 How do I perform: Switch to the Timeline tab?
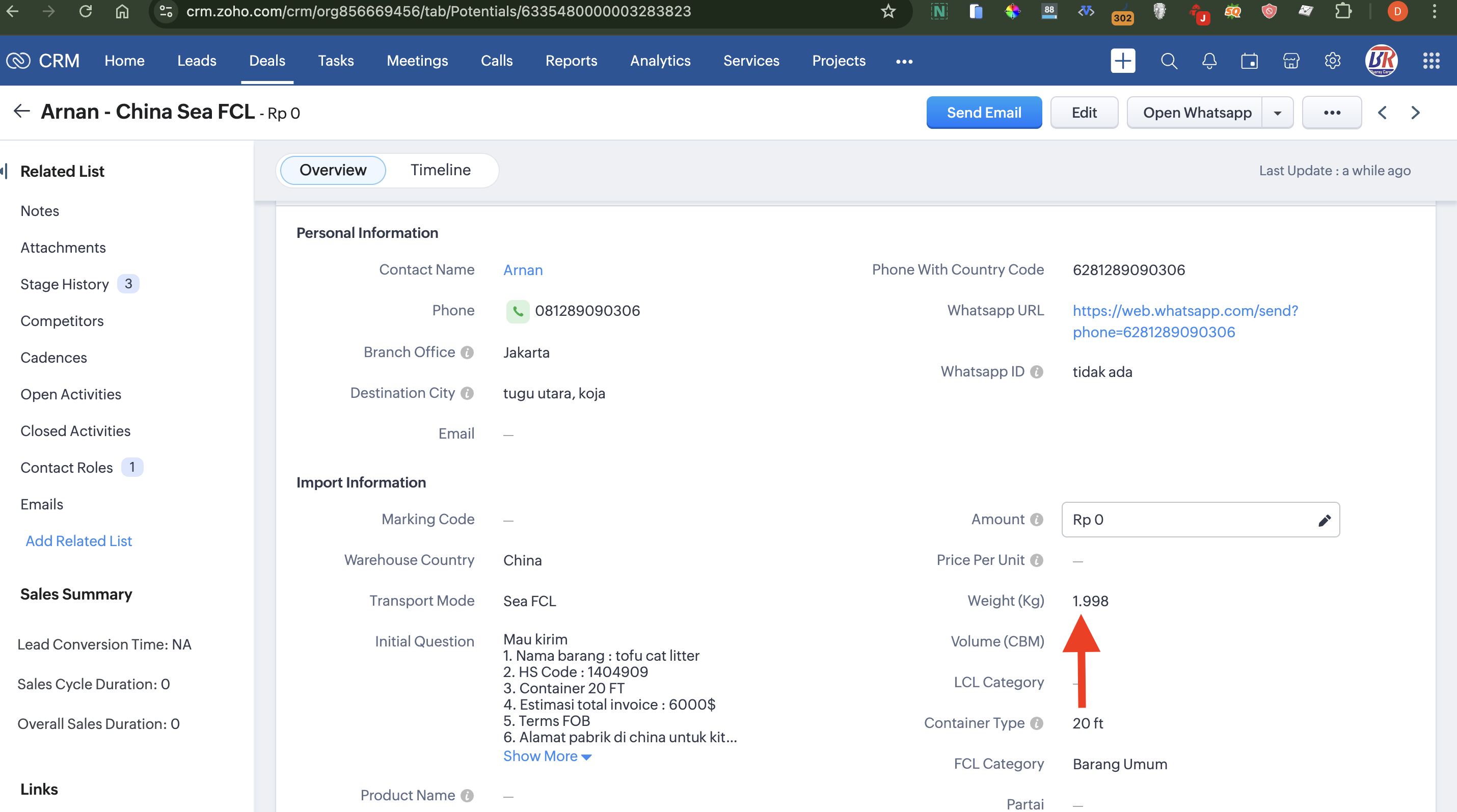[440, 170]
